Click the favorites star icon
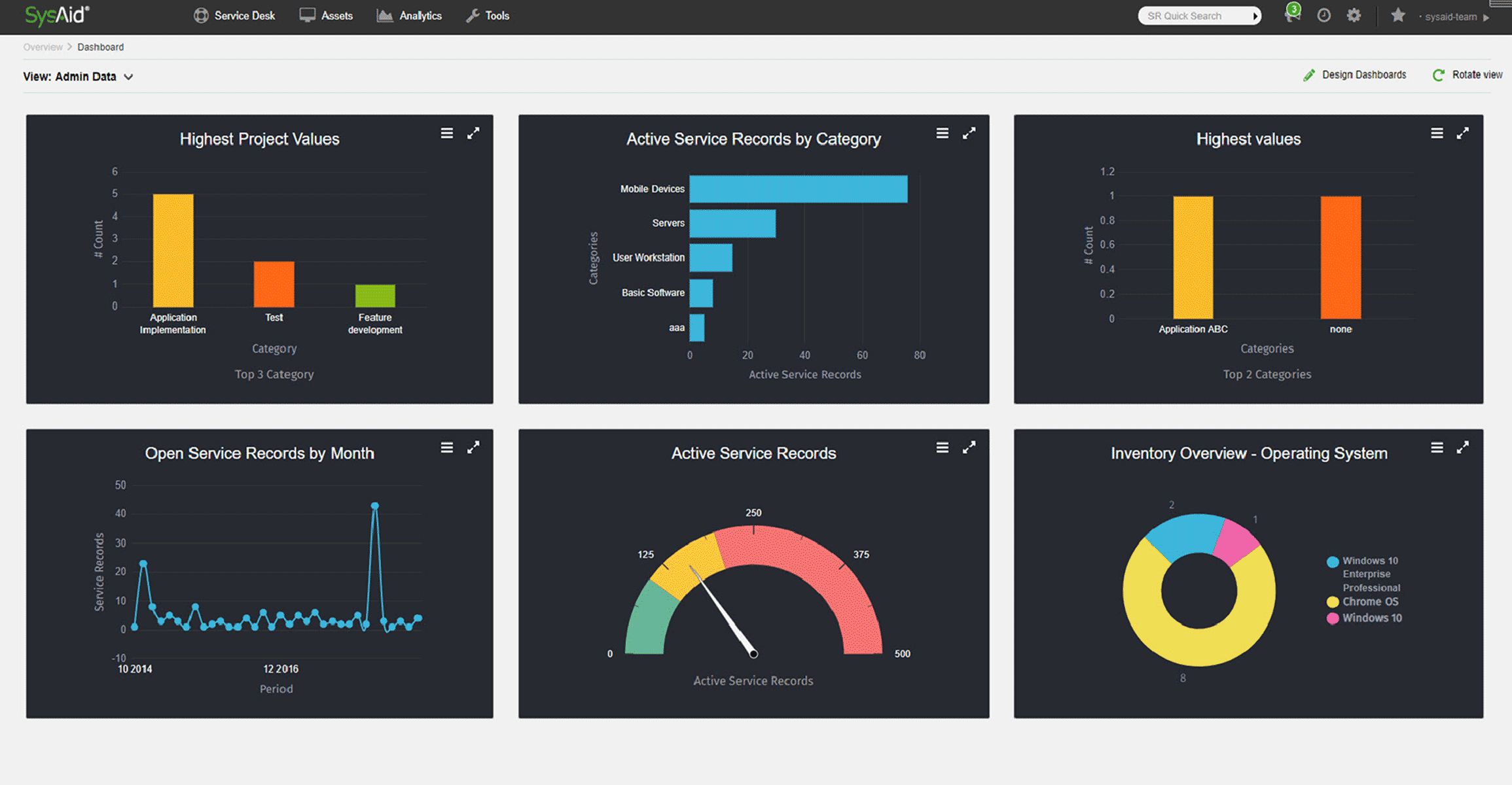This screenshot has height=785, width=1512. pos(1397,16)
